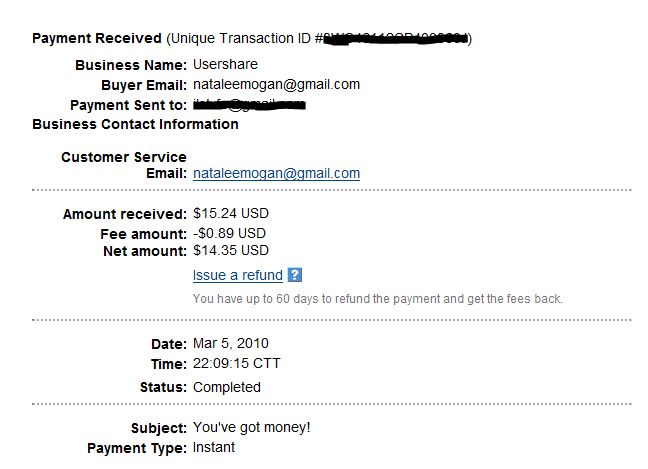Viewport: 648px width, 469px height.
Task: Click the help icon beside Issue a refund
Action: (295, 275)
